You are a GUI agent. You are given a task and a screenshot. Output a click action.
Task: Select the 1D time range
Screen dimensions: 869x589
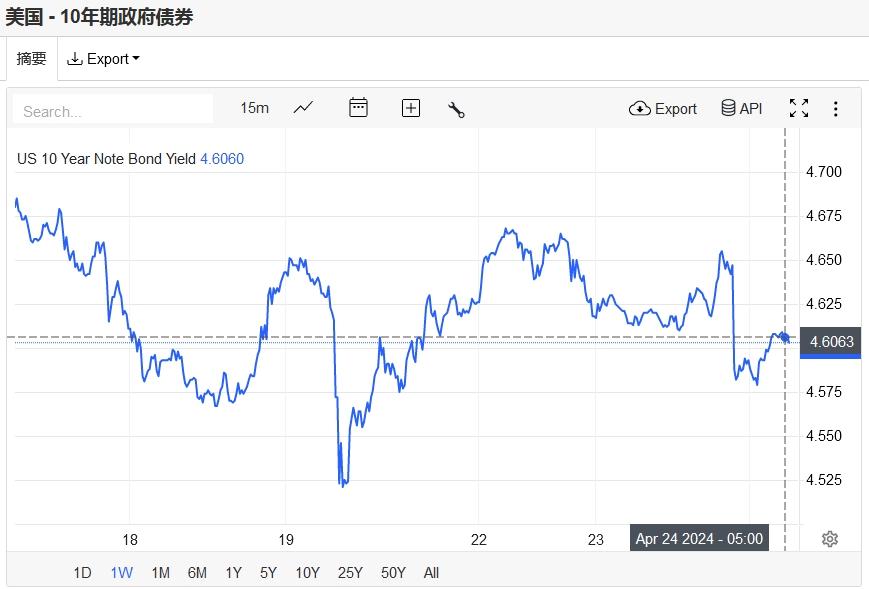(82, 573)
